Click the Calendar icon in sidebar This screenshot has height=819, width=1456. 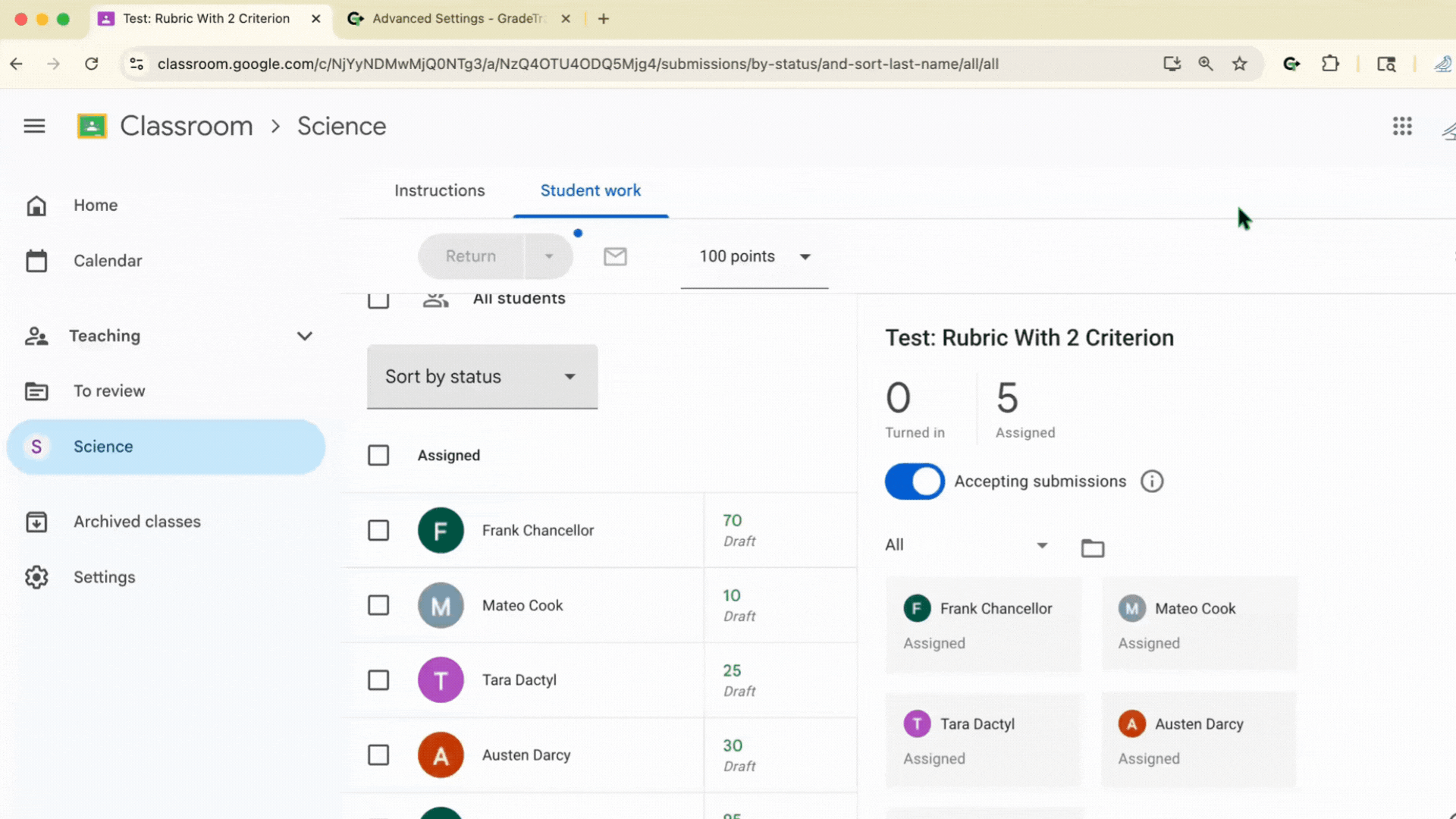click(x=36, y=261)
